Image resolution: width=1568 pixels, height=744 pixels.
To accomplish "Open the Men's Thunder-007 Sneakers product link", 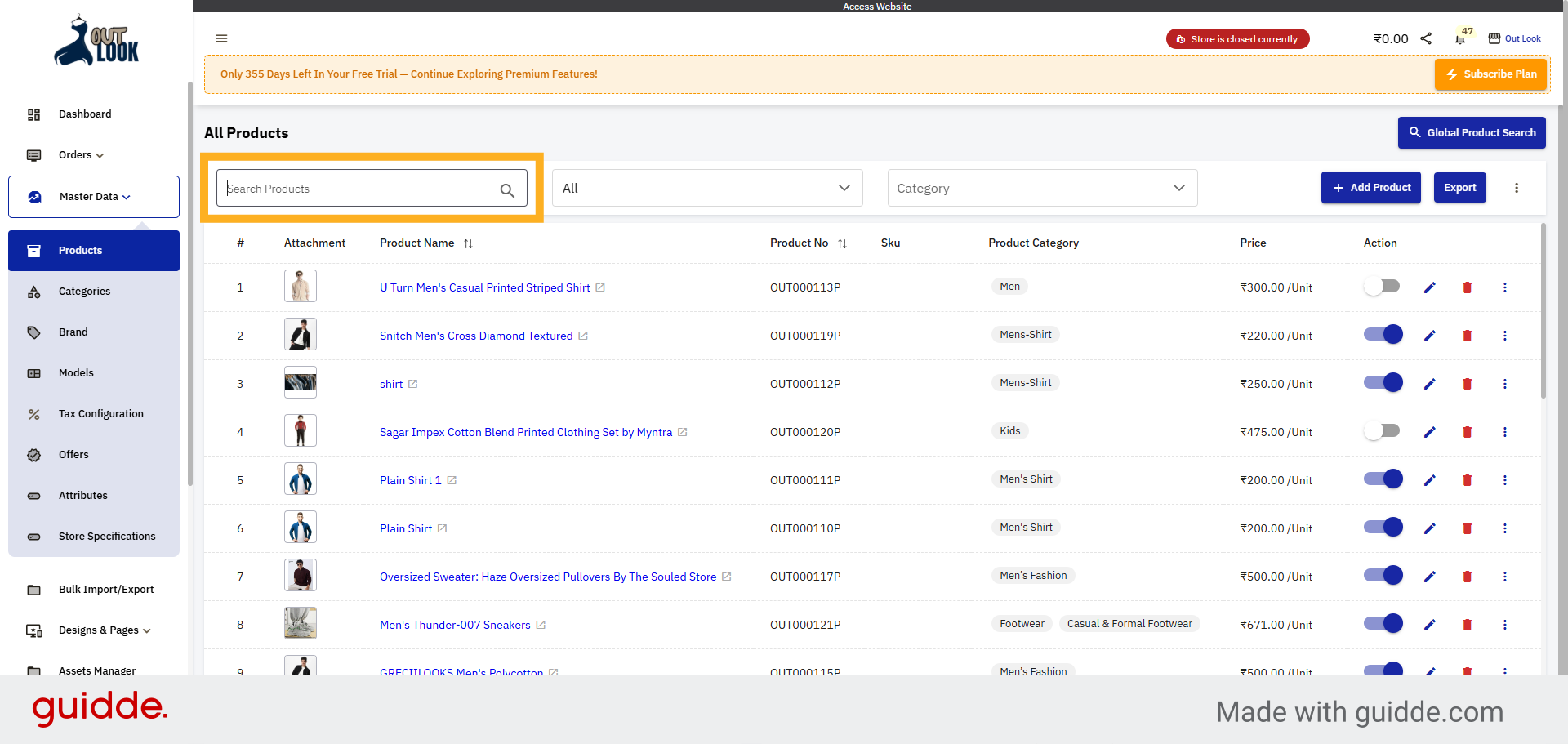I will click(454, 625).
